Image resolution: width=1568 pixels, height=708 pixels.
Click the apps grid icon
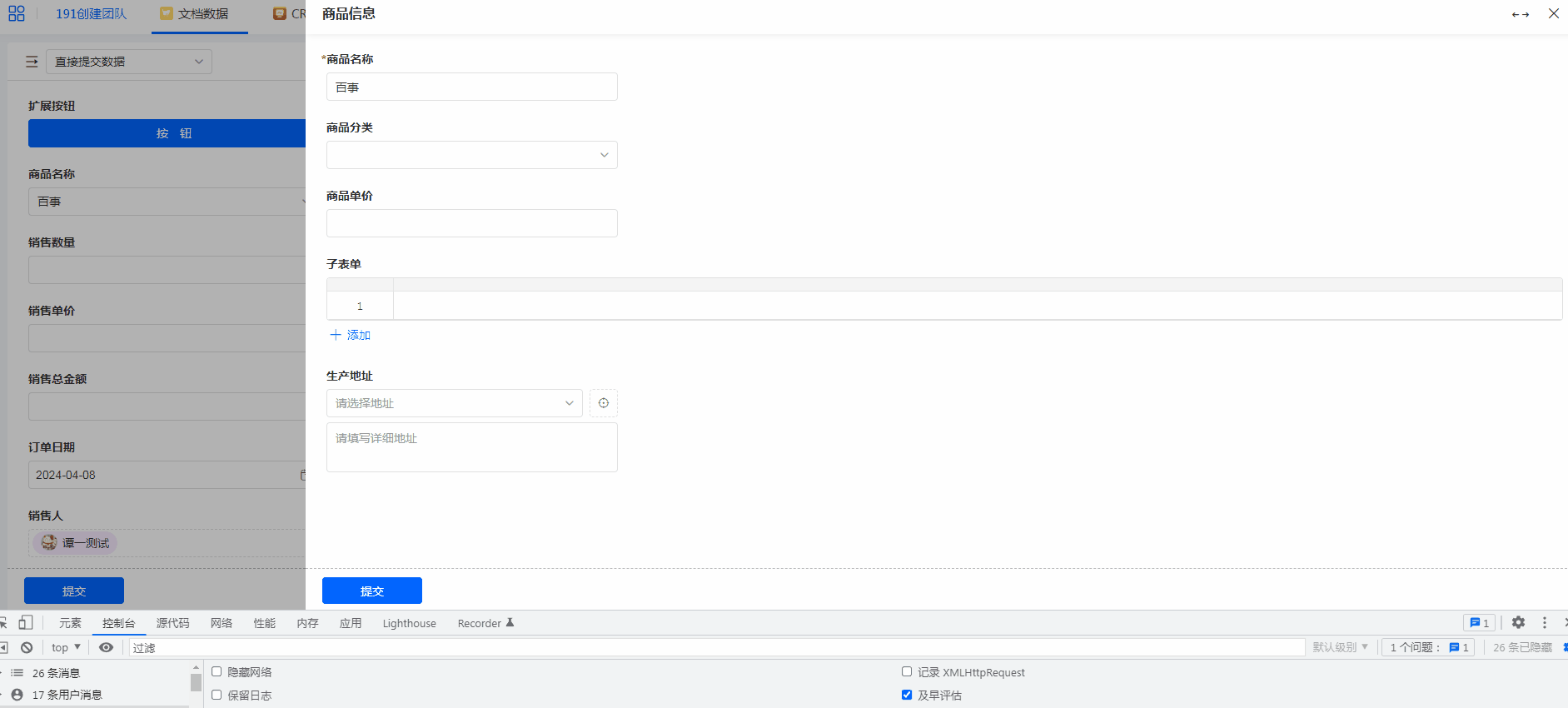[x=17, y=13]
